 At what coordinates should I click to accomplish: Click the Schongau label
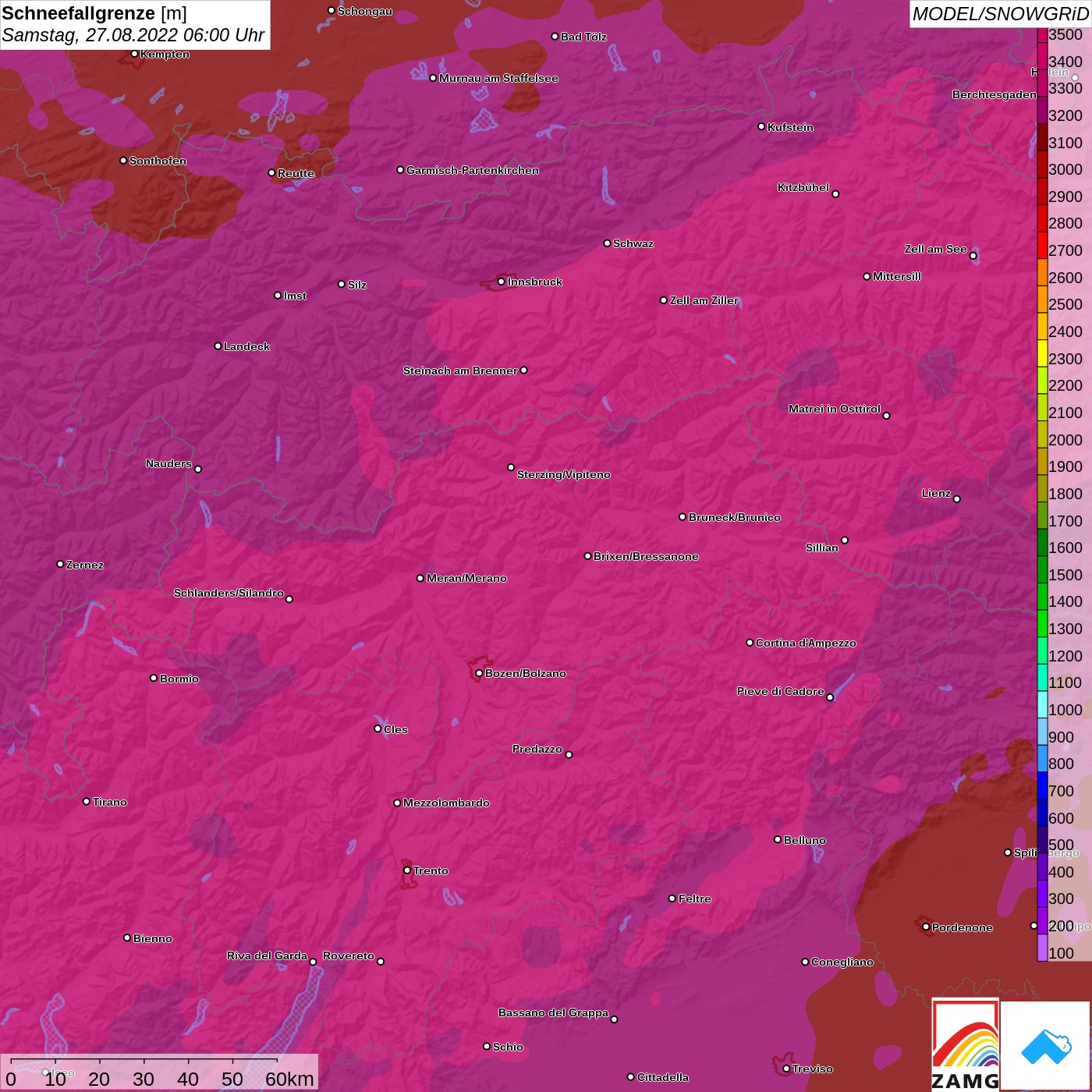coord(365,11)
